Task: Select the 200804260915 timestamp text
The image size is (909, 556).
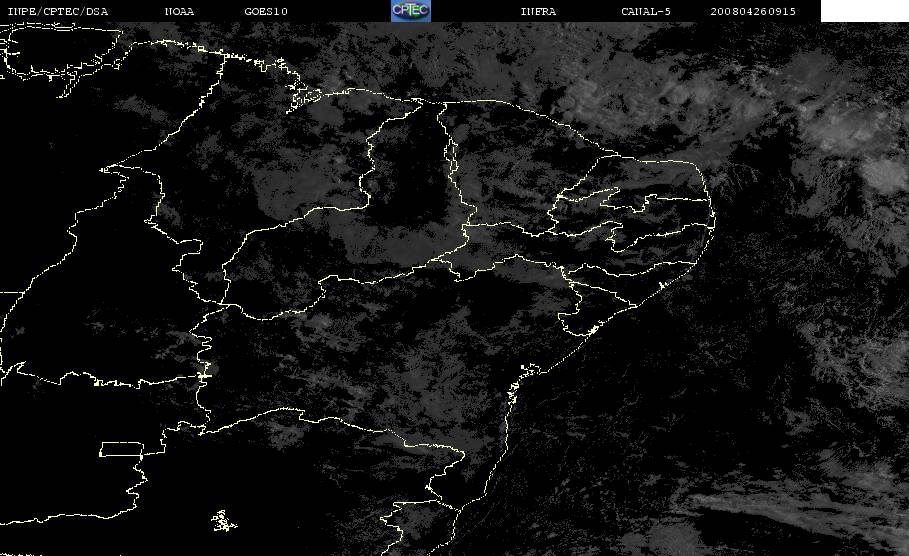Action: [753, 11]
